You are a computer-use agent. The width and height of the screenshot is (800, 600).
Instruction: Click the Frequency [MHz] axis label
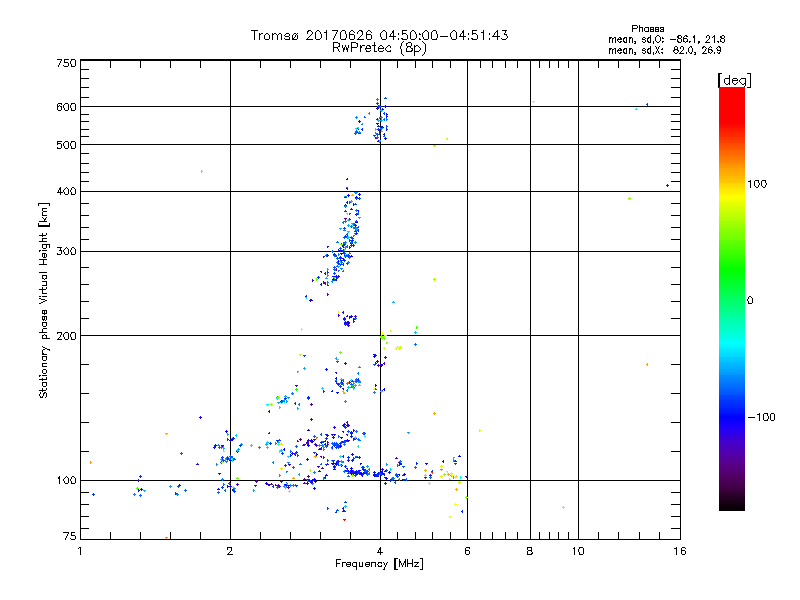[379, 565]
